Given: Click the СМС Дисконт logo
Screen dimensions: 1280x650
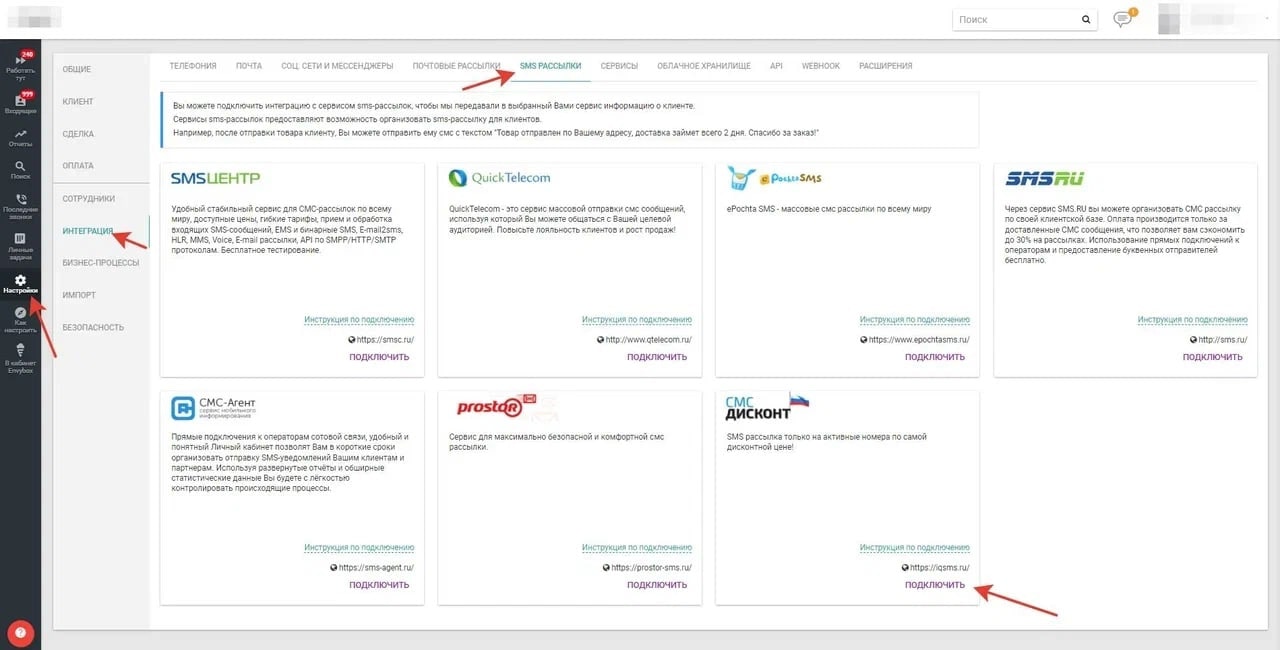Looking at the screenshot, I should coord(767,406).
